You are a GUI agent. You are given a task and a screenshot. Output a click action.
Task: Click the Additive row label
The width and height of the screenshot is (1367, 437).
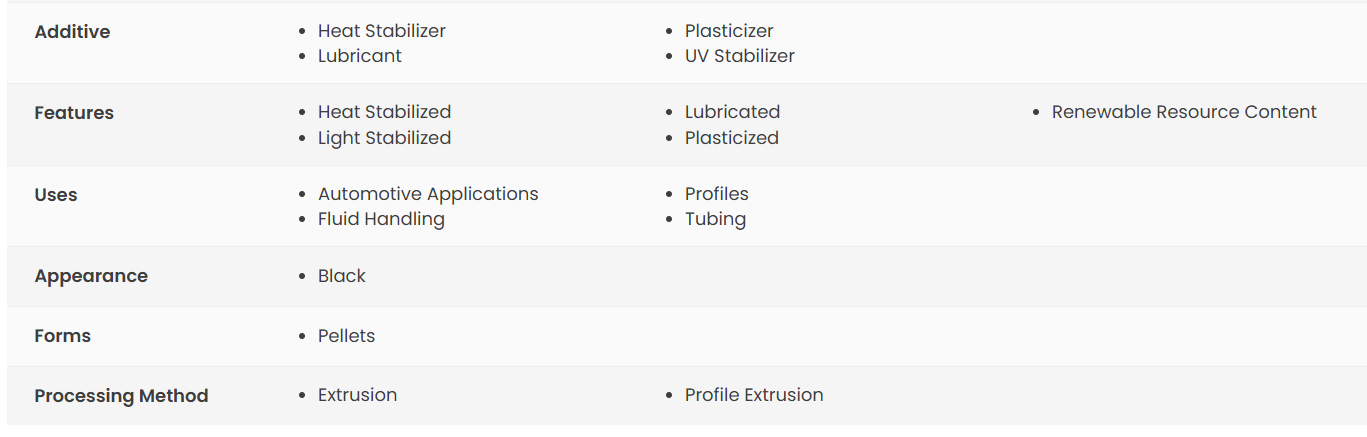(73, 32)
